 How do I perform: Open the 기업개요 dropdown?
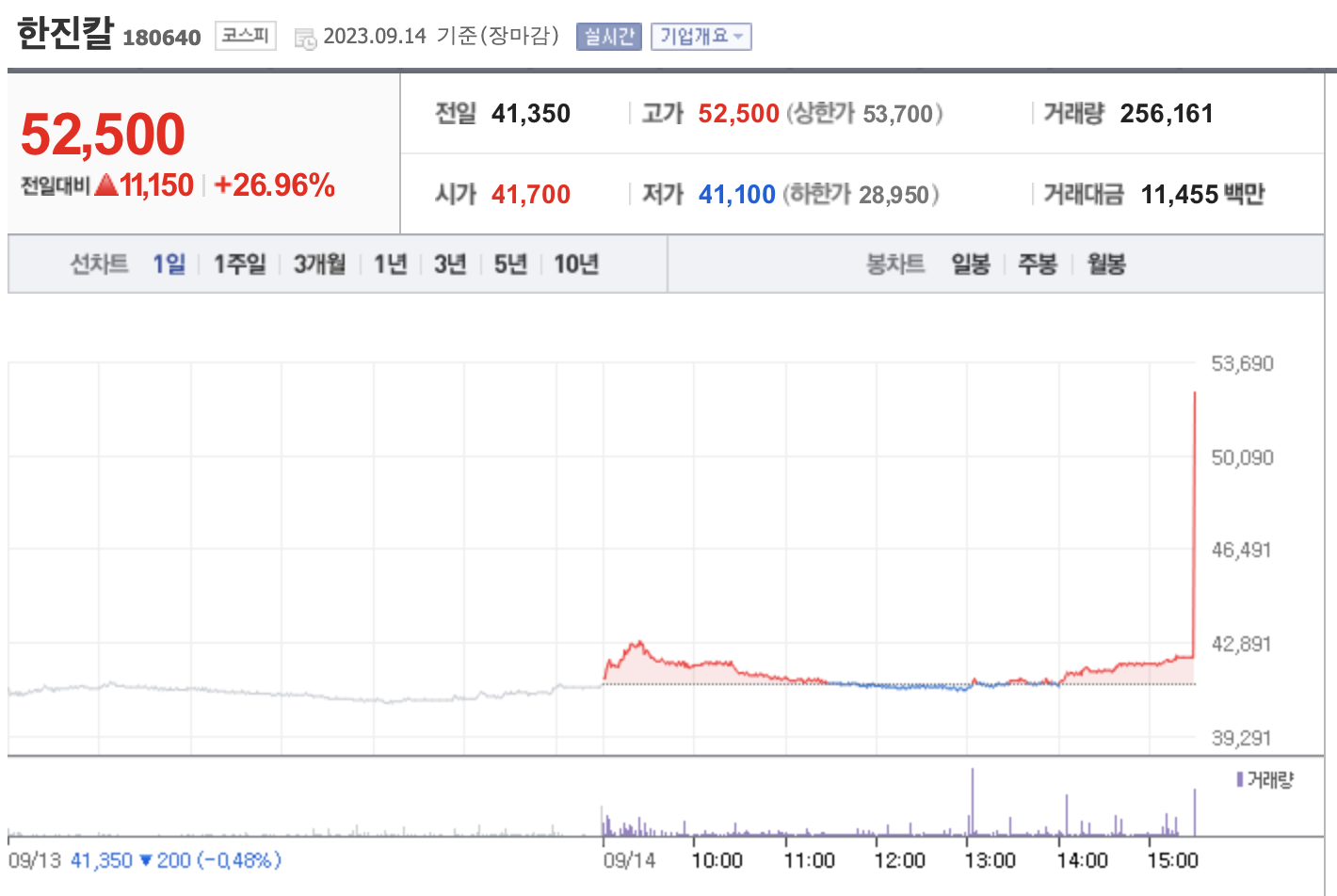tap(701, 37)
